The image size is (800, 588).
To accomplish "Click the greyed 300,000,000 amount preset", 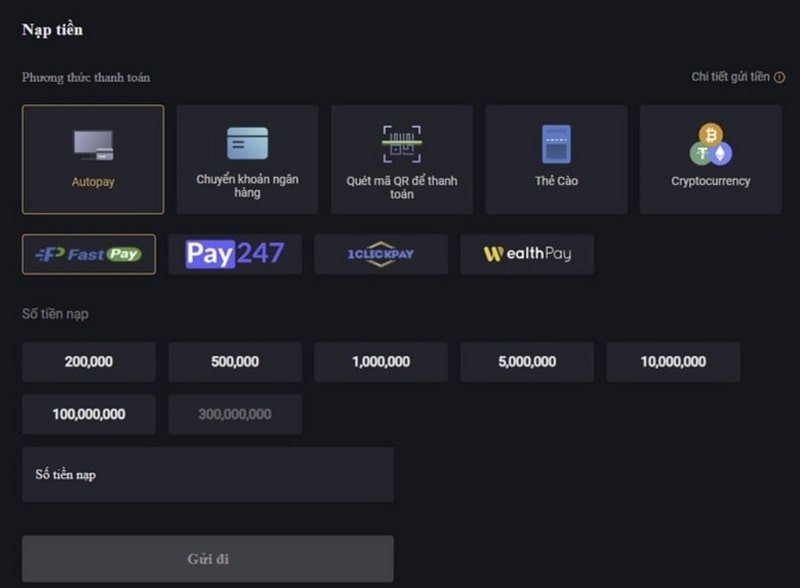I will pyautogui.click(x=235, y=414).
